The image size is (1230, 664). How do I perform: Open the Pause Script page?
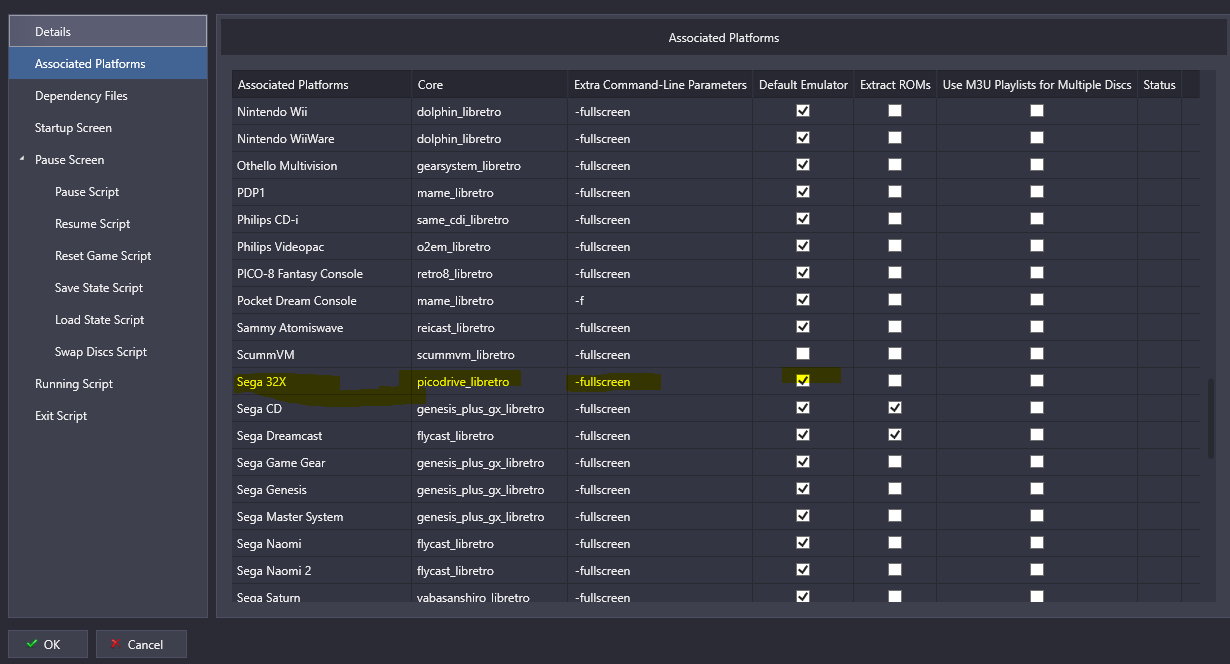pos(87,192)
